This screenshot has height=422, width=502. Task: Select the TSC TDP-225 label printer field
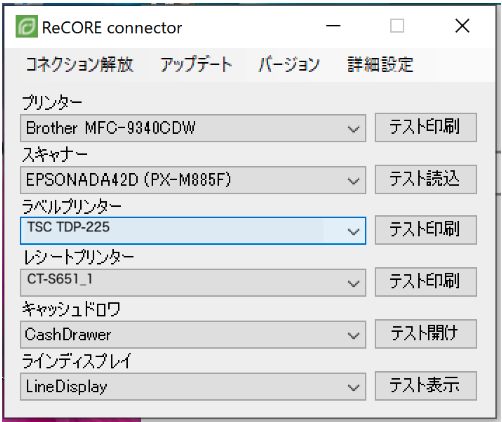point(193,231)
